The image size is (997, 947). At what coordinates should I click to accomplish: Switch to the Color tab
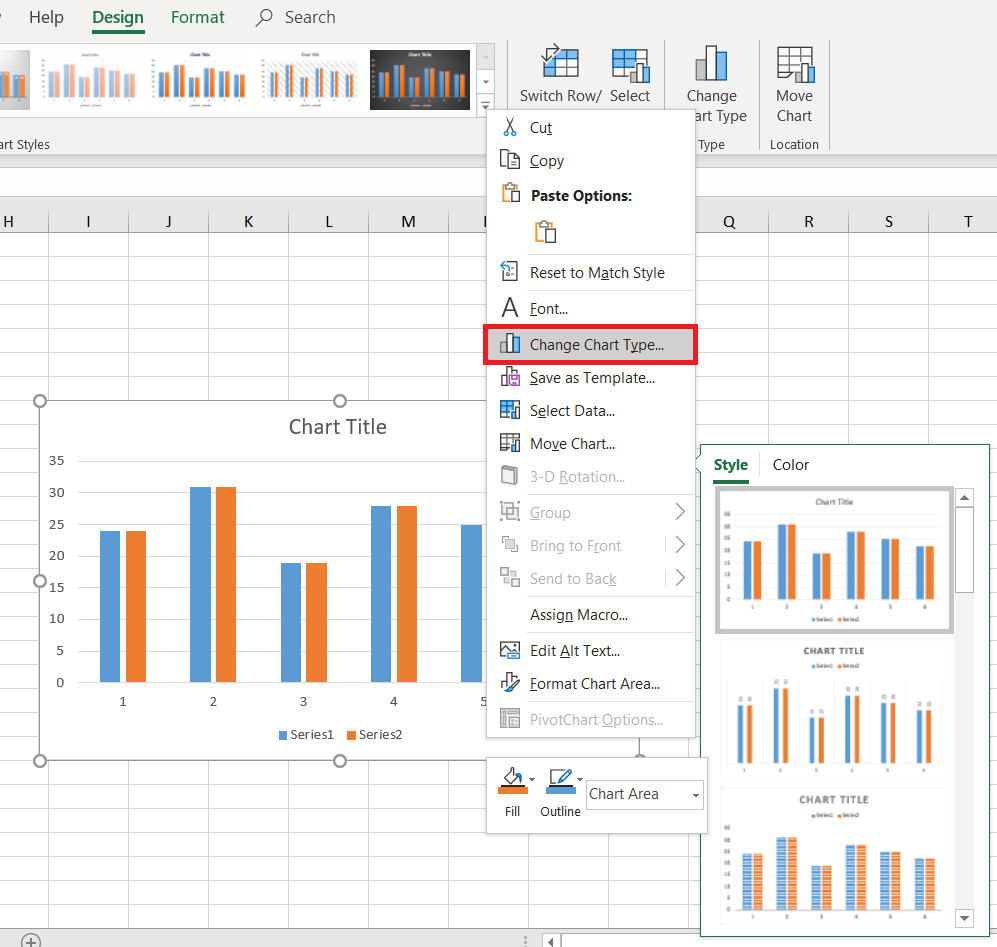point(790,465)
